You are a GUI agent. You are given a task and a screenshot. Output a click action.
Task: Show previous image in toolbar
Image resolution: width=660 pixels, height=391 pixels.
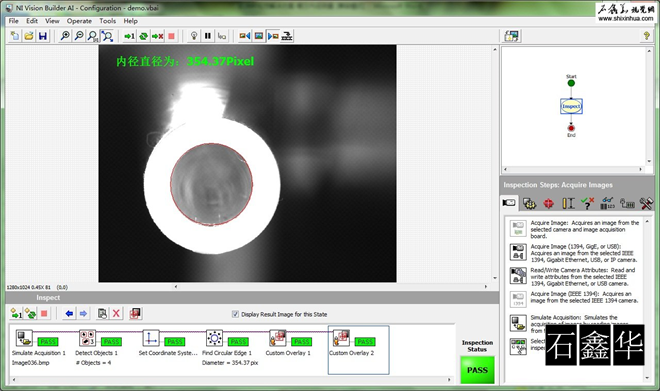tap(245, 36)
